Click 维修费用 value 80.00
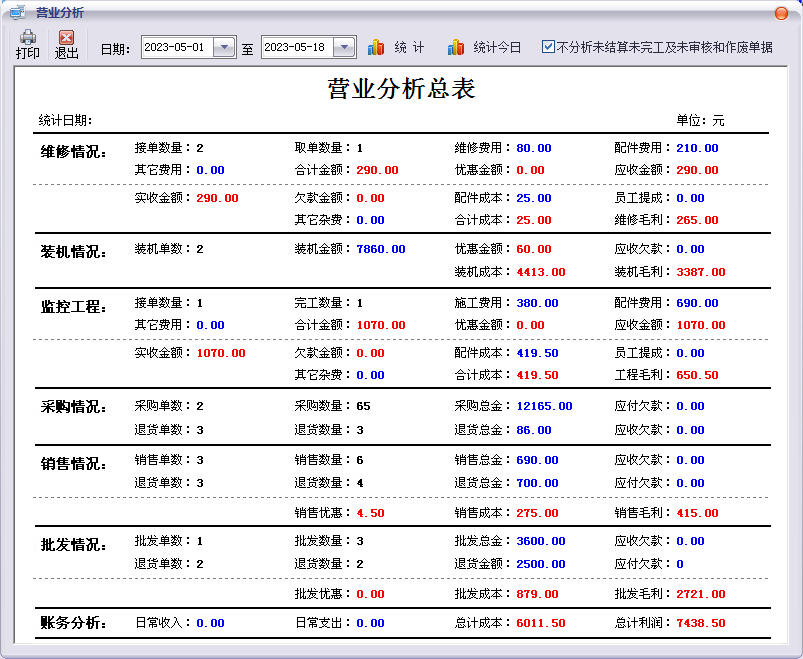The width and height of the screenshot is (803, 659). pos(534,148)
